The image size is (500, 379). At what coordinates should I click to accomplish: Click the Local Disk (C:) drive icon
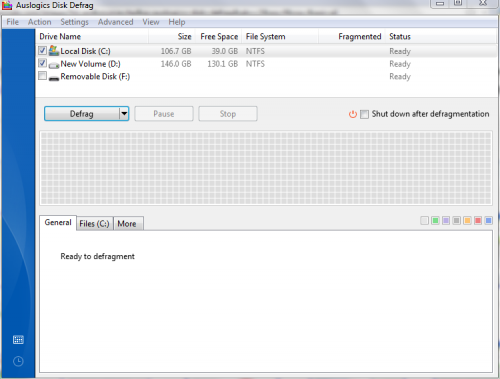click(x=54, y=51)
